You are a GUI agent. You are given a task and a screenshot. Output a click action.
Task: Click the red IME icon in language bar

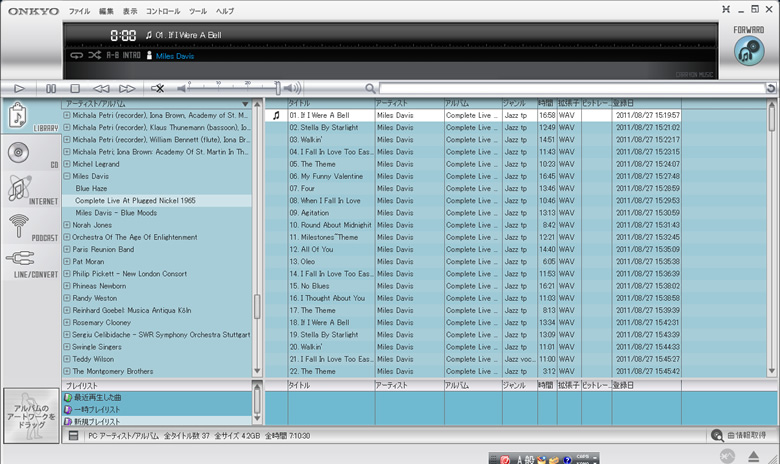pyautogui.click(x=505, y=460)
